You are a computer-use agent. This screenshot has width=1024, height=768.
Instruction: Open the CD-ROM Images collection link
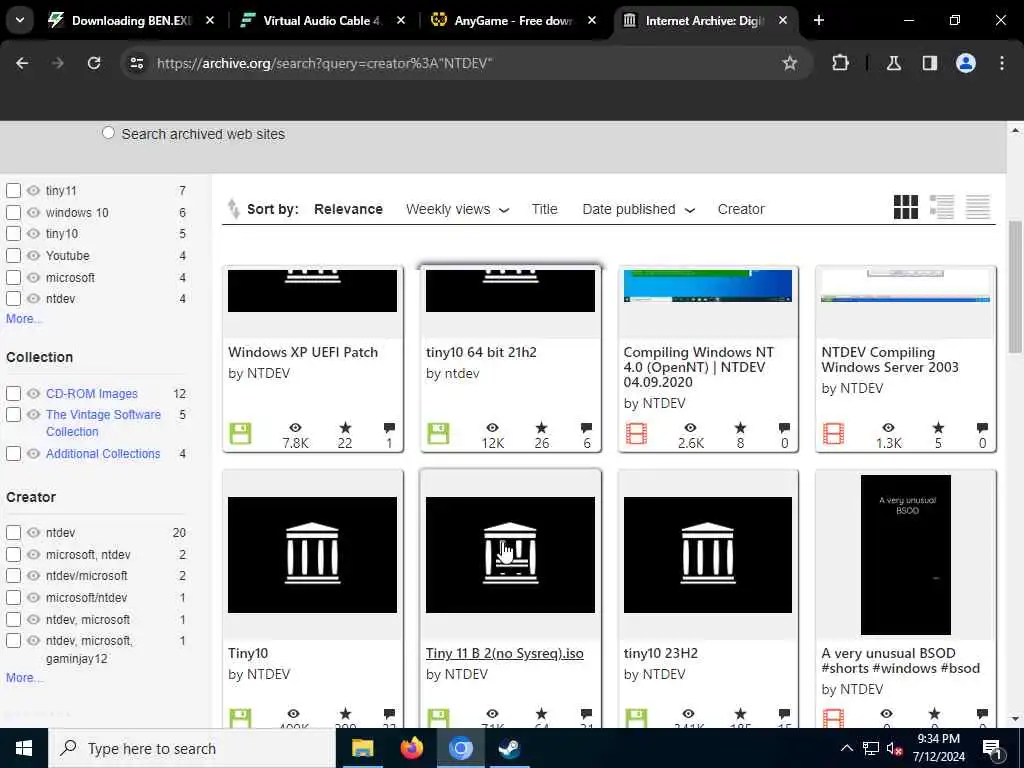[x=91, y=394]
